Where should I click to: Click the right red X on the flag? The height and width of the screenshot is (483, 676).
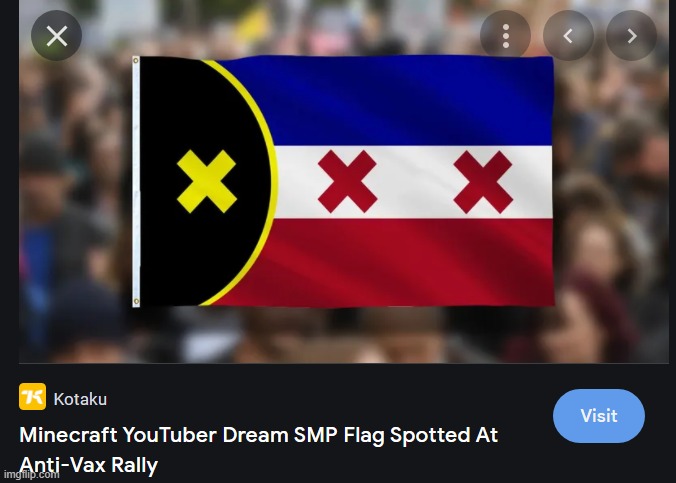click(x=483, y=182)
